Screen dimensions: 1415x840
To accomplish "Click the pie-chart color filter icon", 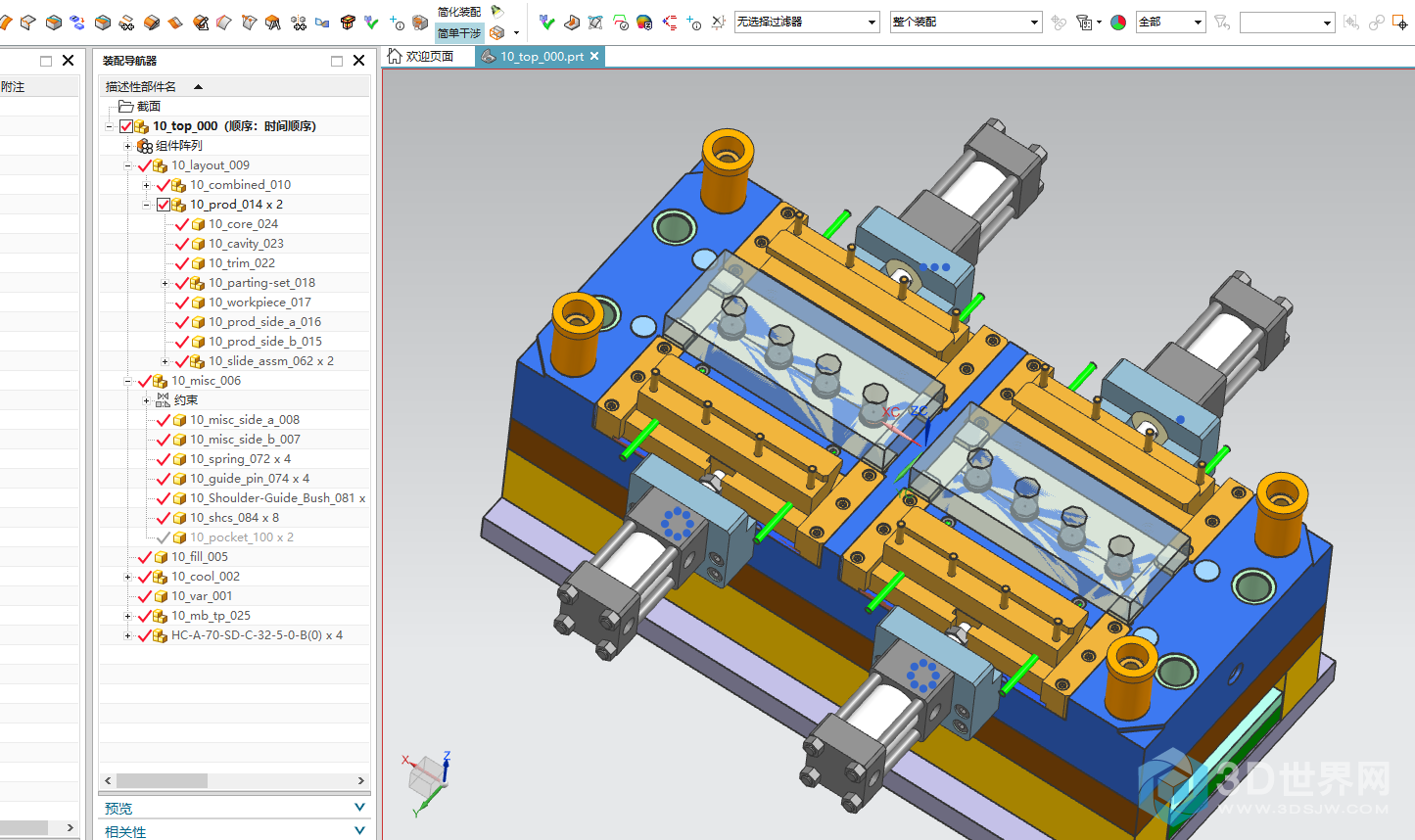I will point(1117,22).
